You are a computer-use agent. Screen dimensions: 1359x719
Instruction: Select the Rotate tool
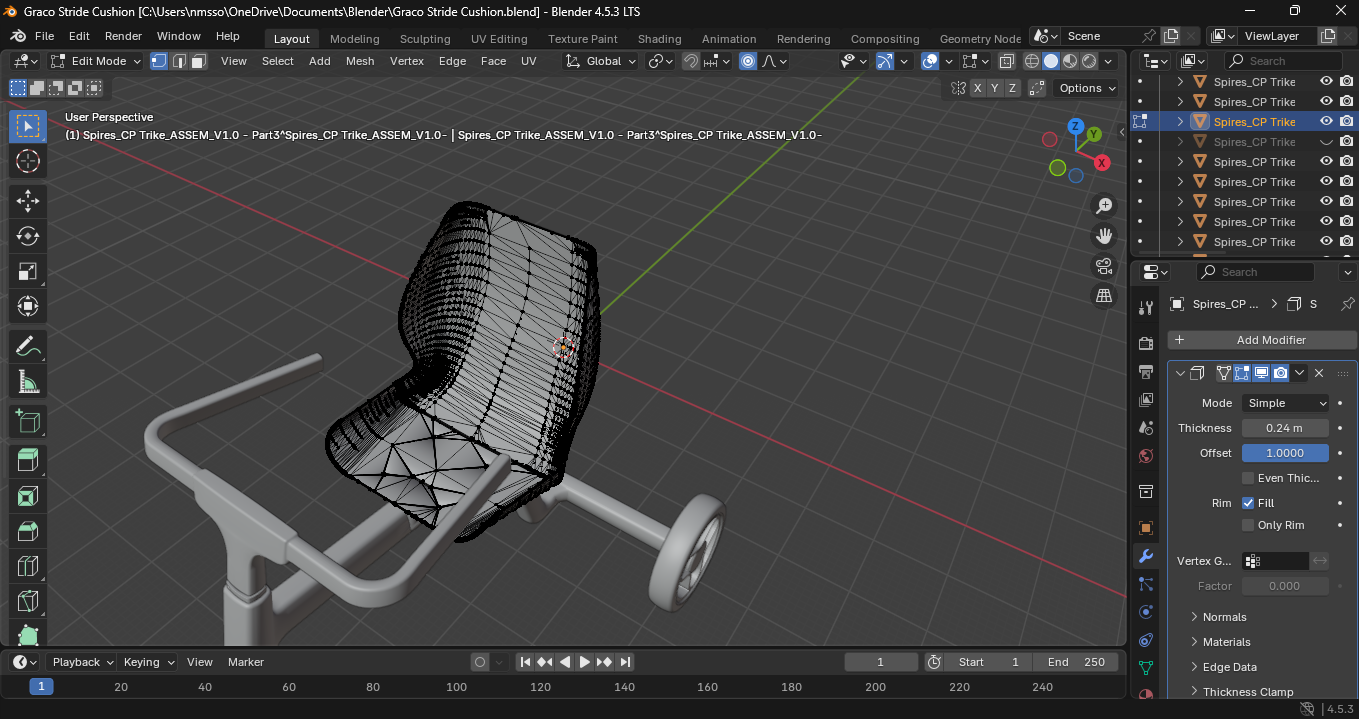tap(28, 236)
